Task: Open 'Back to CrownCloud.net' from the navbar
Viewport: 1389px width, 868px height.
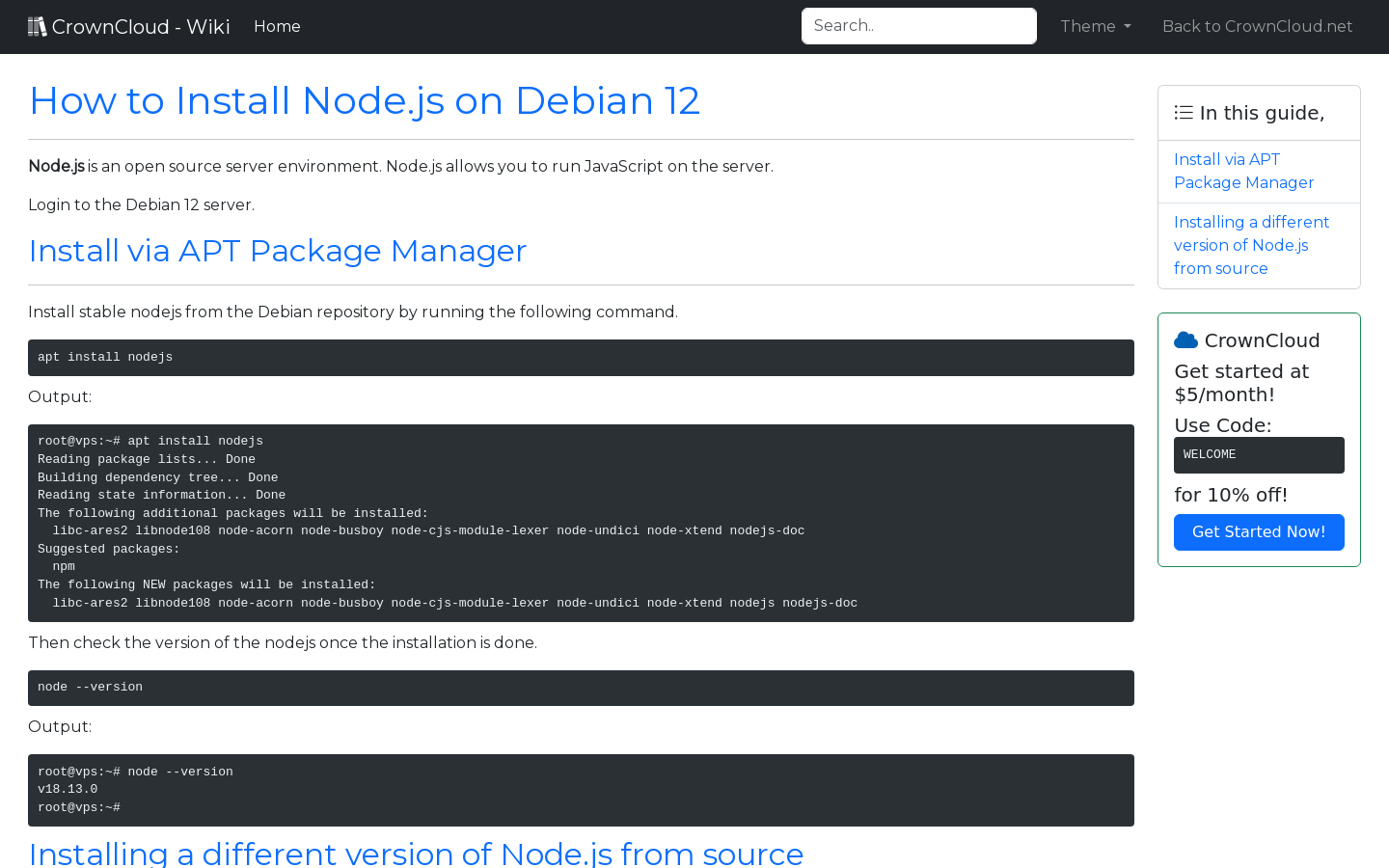Action: [1257, 26]
